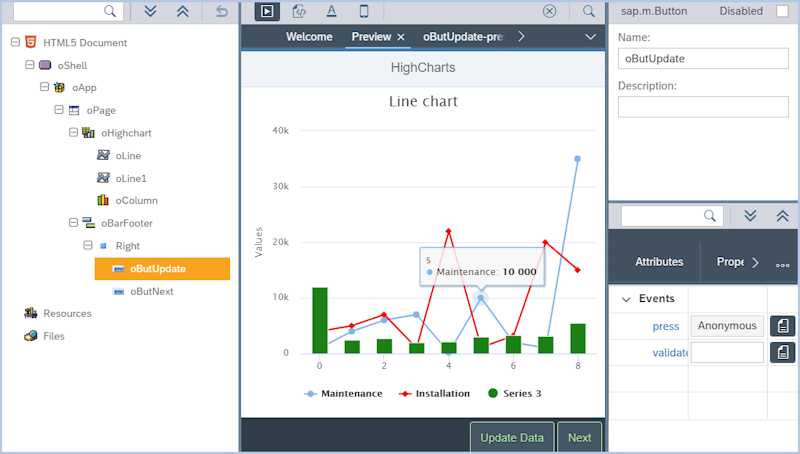
Task: Click the HTML5 Document icon
Action: [x=31, y=42]
